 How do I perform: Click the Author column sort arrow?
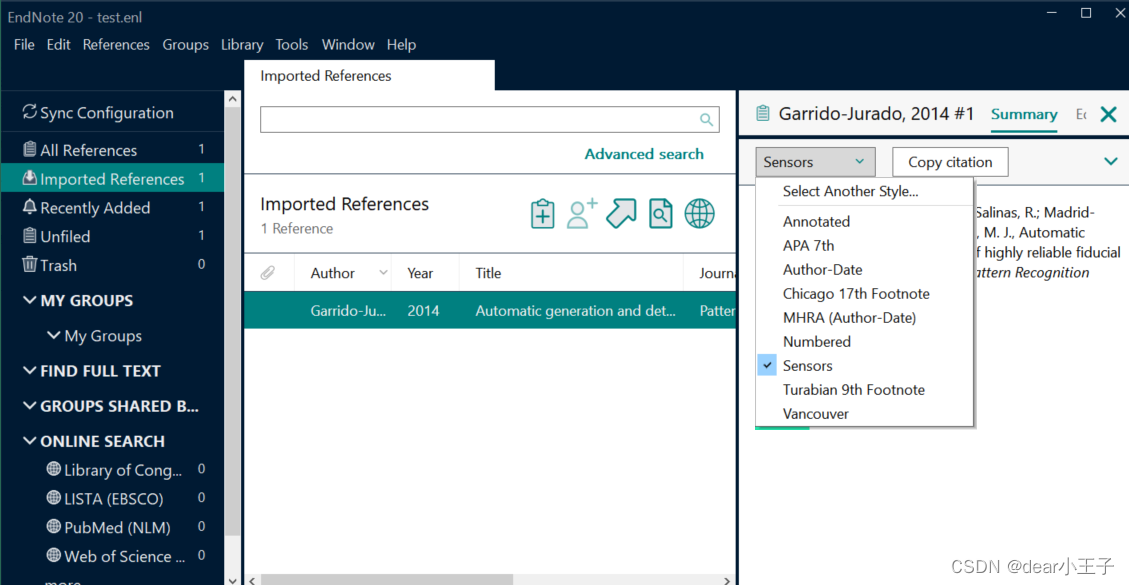tap(383, 272)
